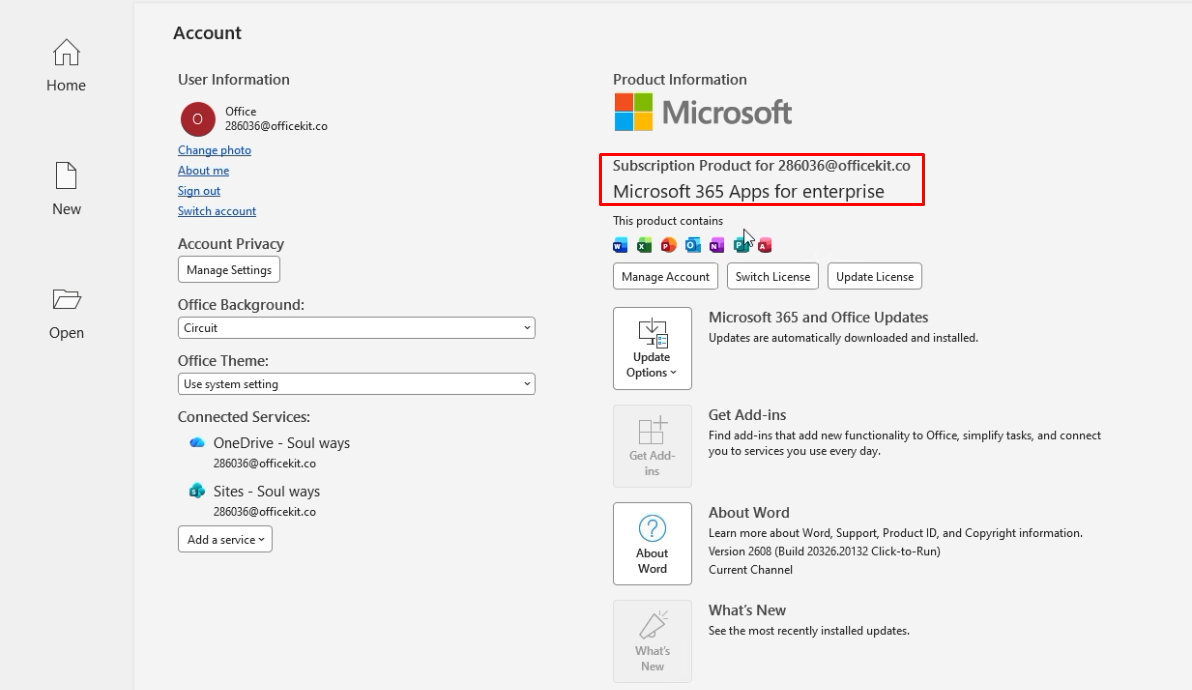Click the Outlook icon under product contains
The image size is (1192, 690).
point(693,245)
